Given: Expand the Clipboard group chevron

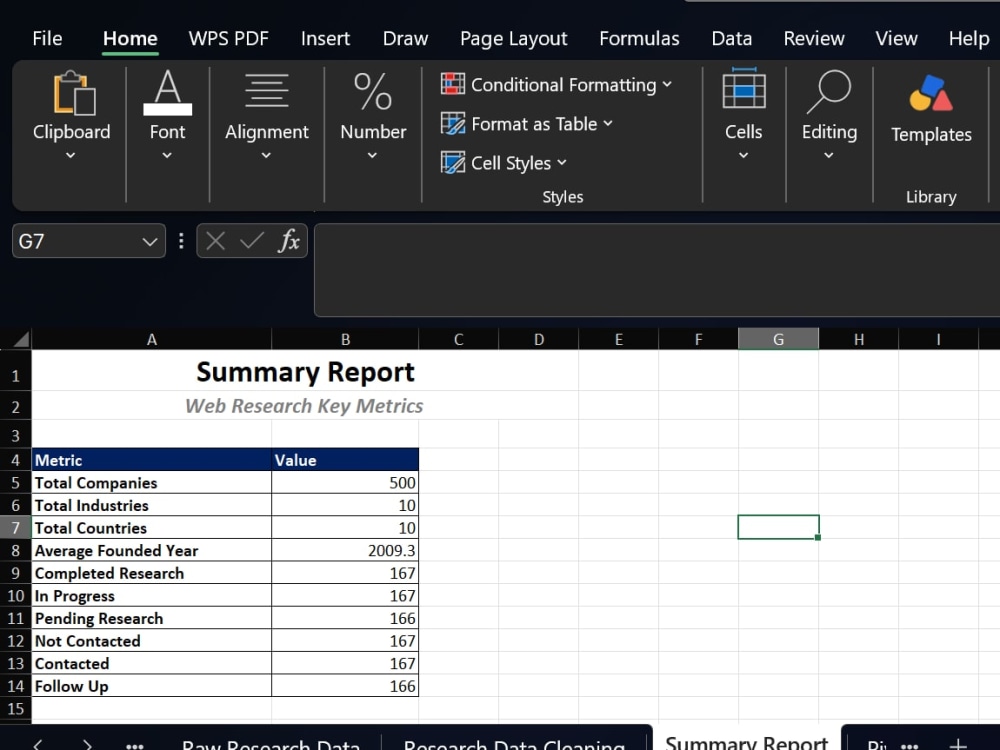Looking at the screenshot, I should (x=71, y=155).
